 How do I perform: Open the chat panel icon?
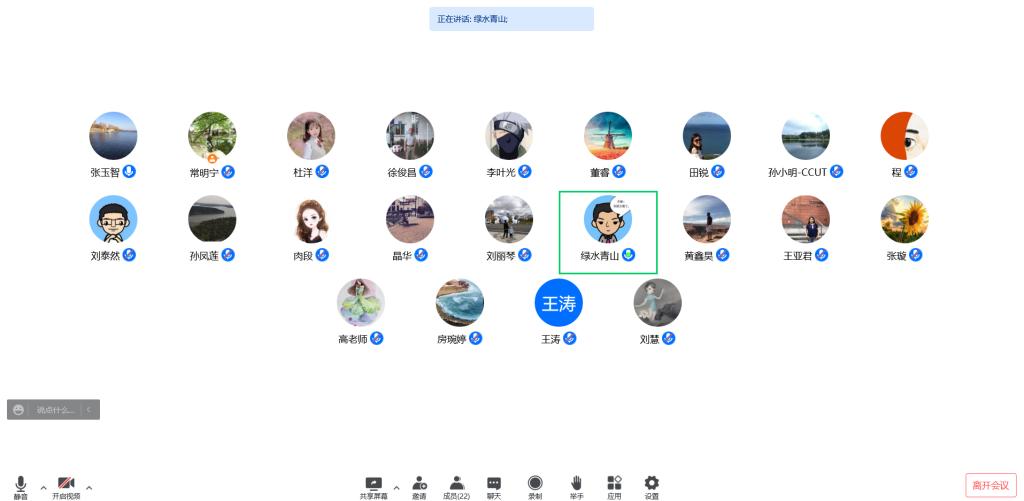[494, 483]
